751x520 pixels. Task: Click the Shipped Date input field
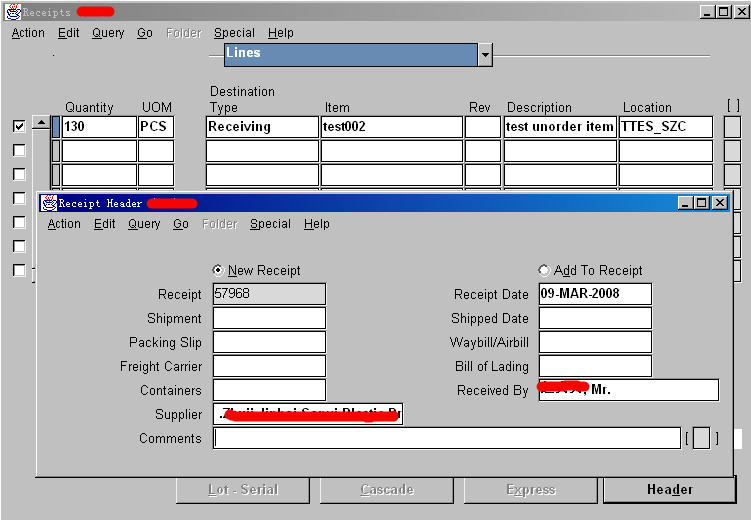pos(595,318)
